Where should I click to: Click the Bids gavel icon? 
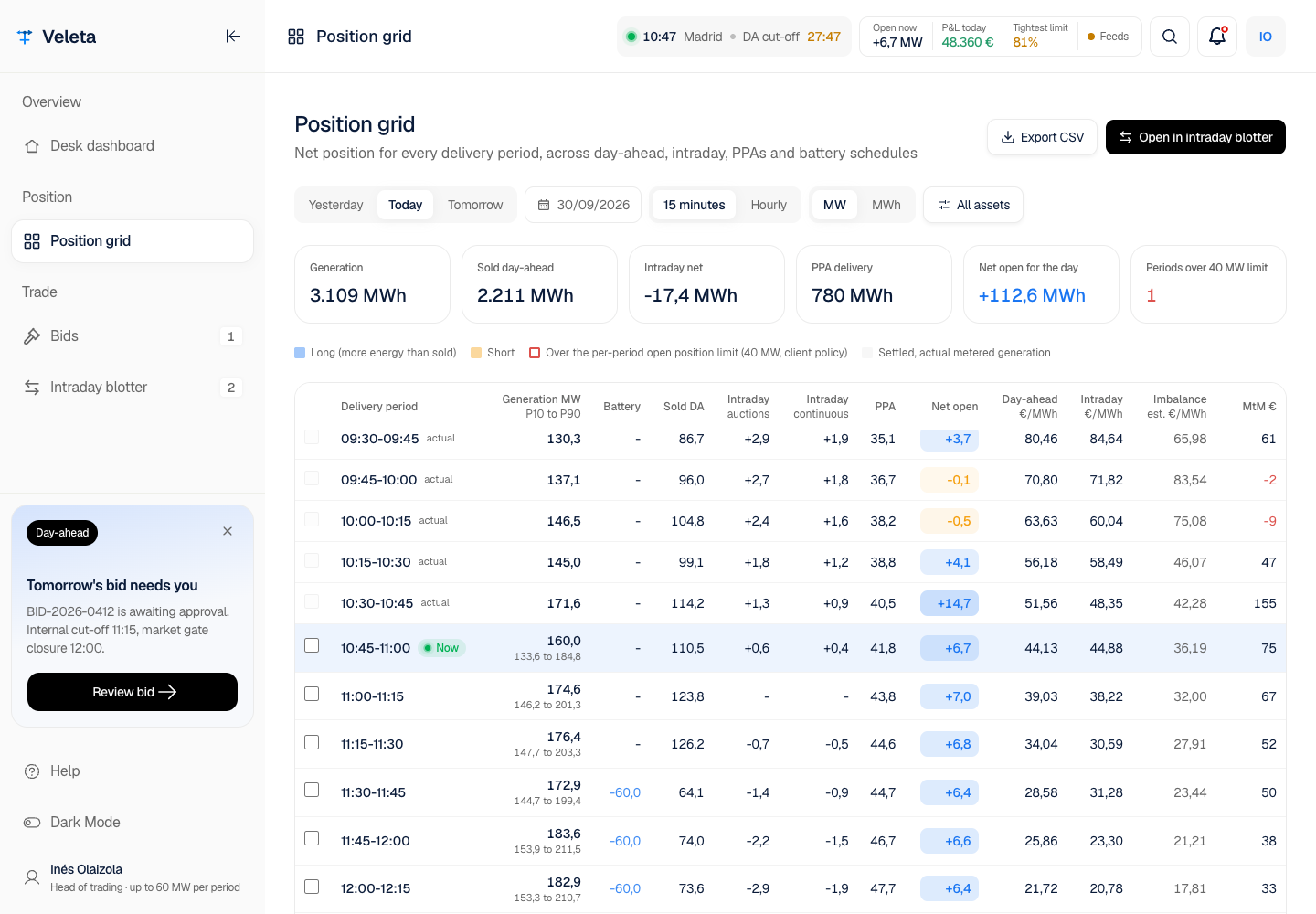pyautogui.click(x=32, y=336)
